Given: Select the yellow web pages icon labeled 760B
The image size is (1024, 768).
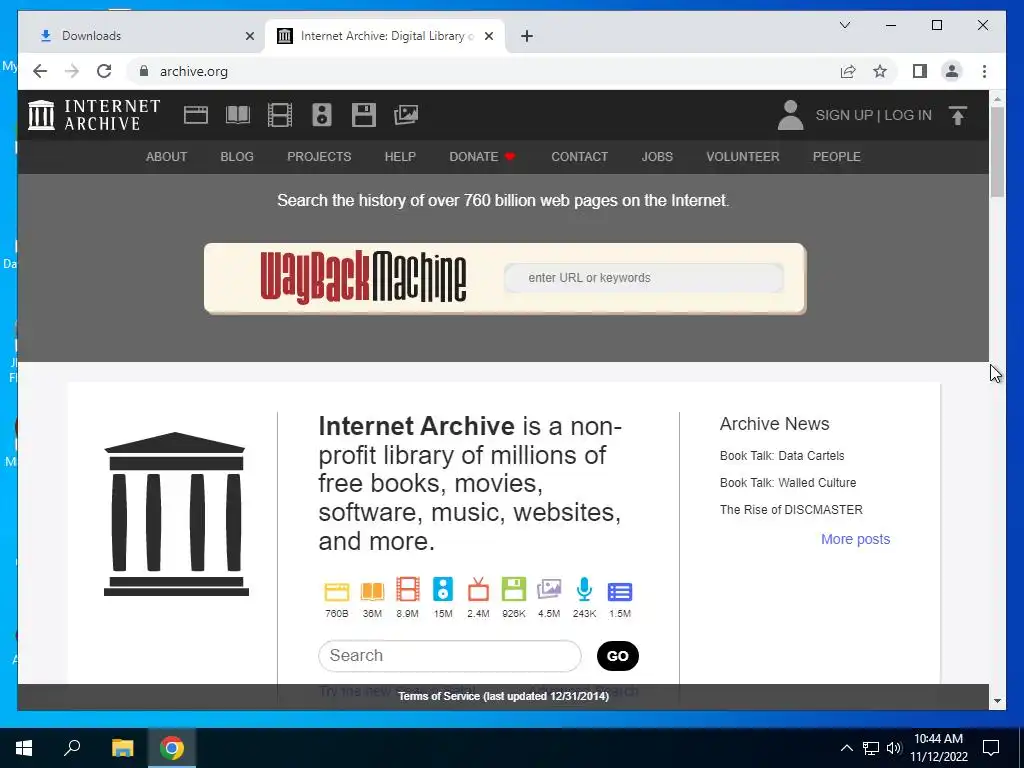Looking at the screenshot, I should click(x=337, y=591).
